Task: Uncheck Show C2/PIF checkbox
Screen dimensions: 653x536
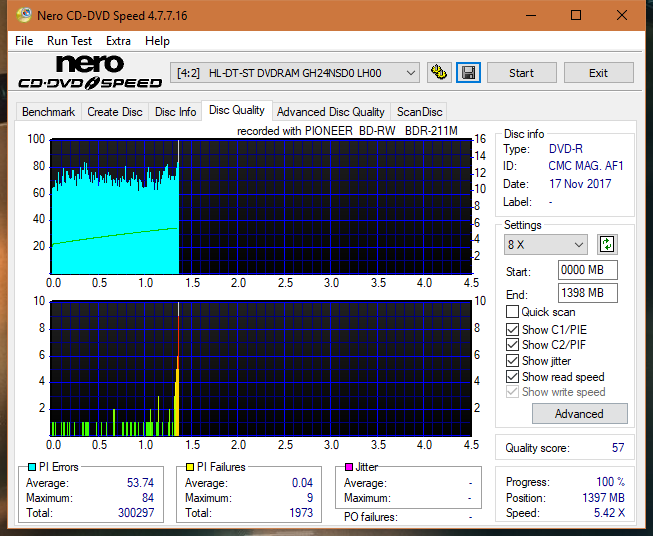Action: (x=512, y=345)
